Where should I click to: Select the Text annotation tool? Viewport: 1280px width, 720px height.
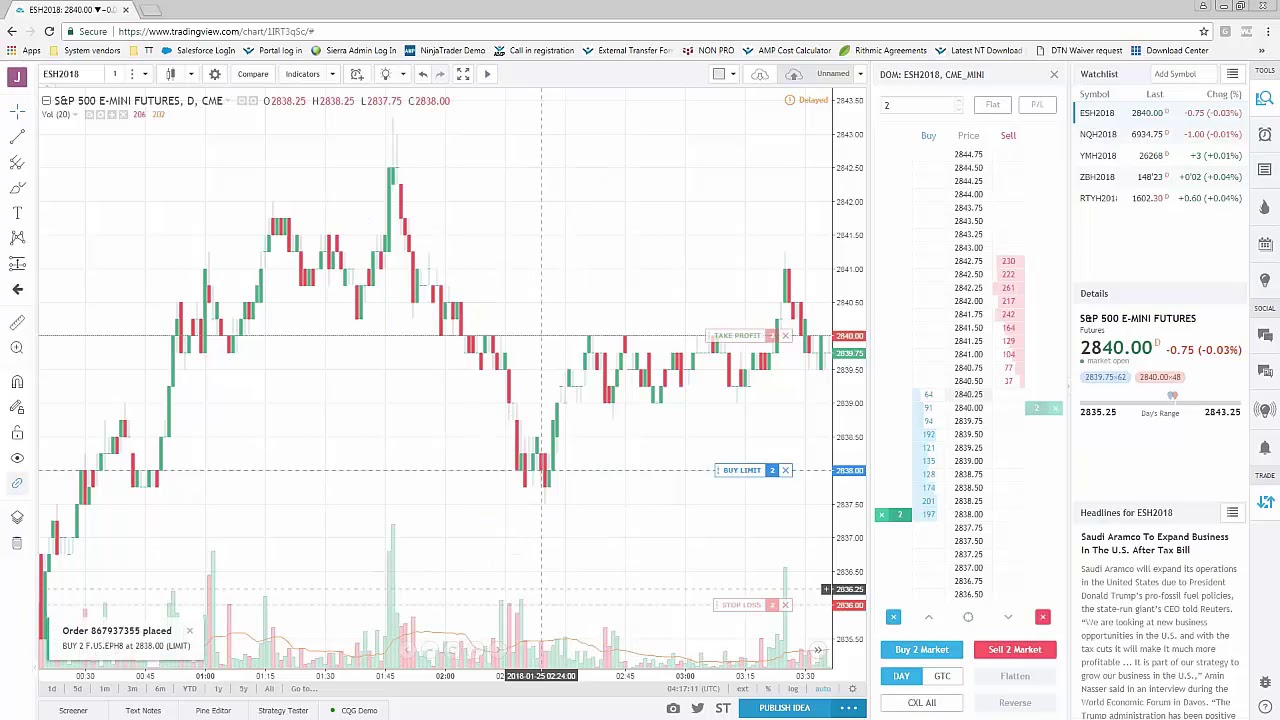pos(17,213)
